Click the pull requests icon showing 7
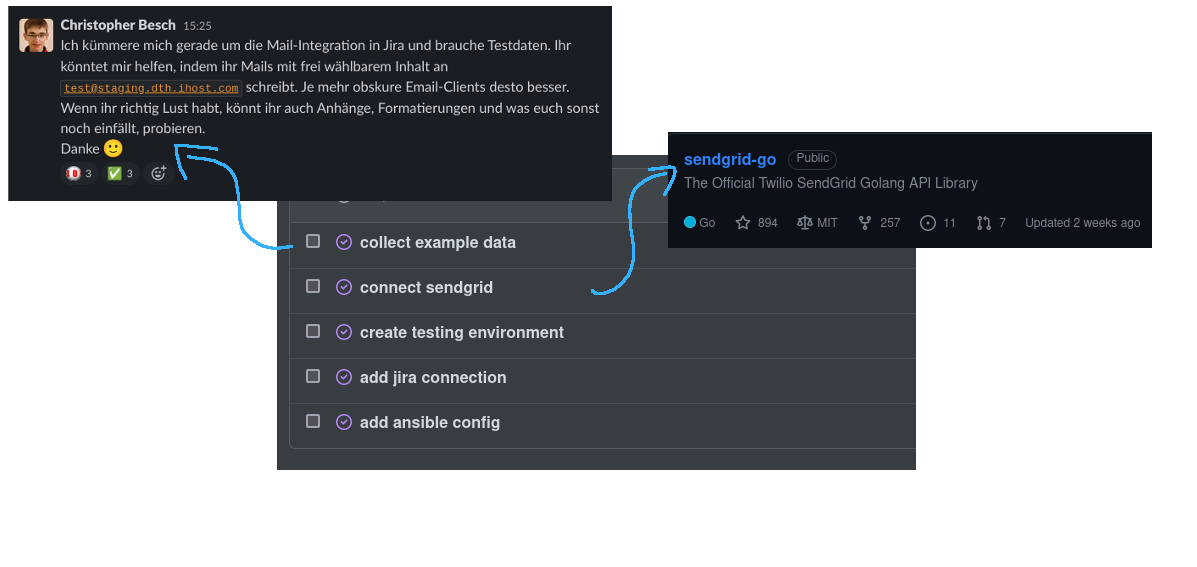Viewport: 1197px width, 567px height. coord(984,223)
